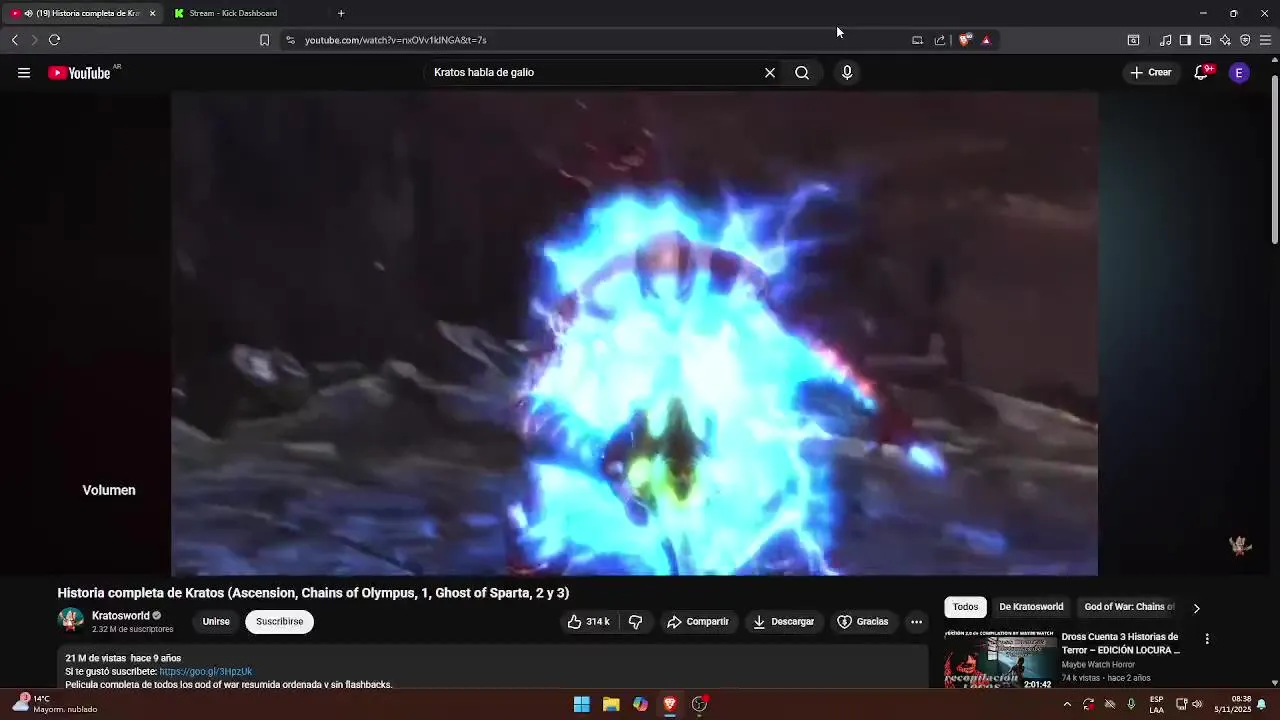Screen dimensions: 1280x720
Task: Open Brave Shields lion icon
Action: click(x=965, y=40)
